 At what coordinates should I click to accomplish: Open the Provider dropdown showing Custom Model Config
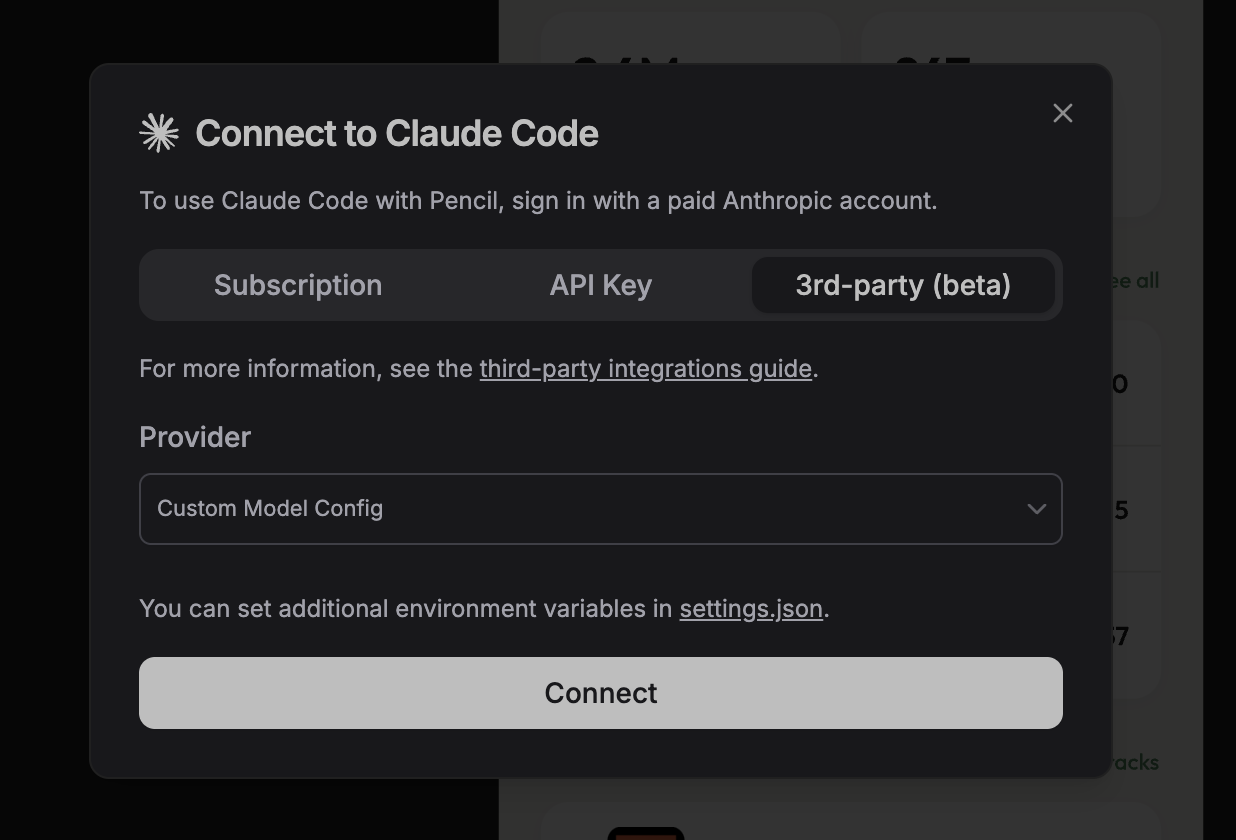[601, 509]
